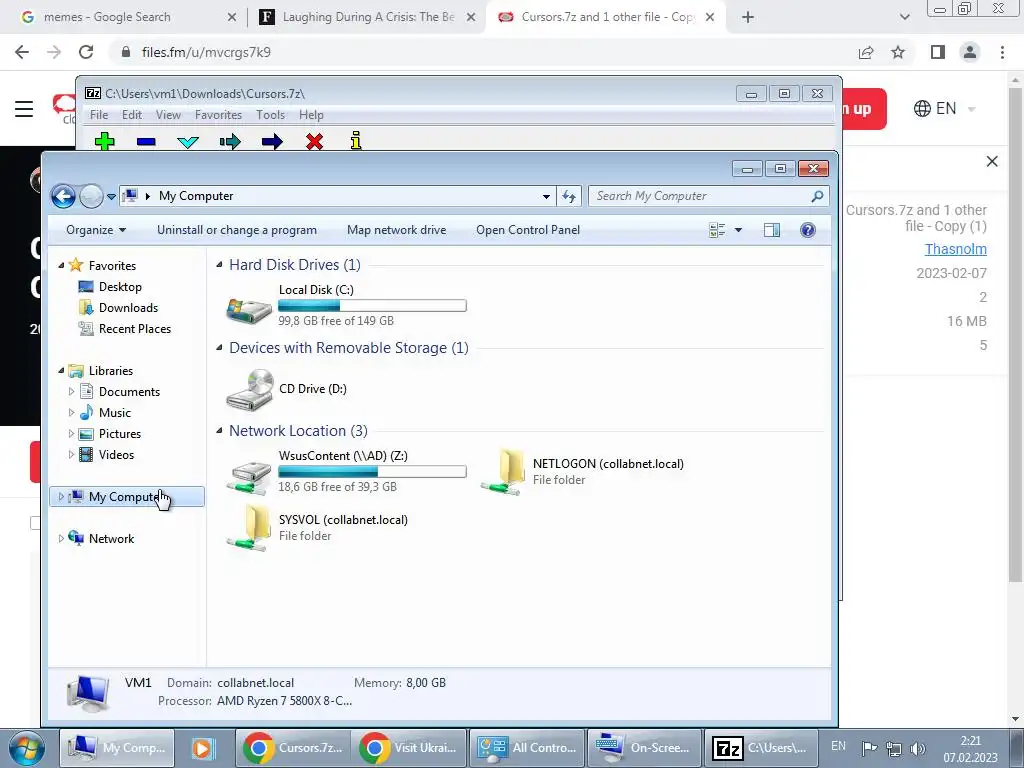
Task: Open the Chrome profile avatar icon
Action: (x=970, y=52)
